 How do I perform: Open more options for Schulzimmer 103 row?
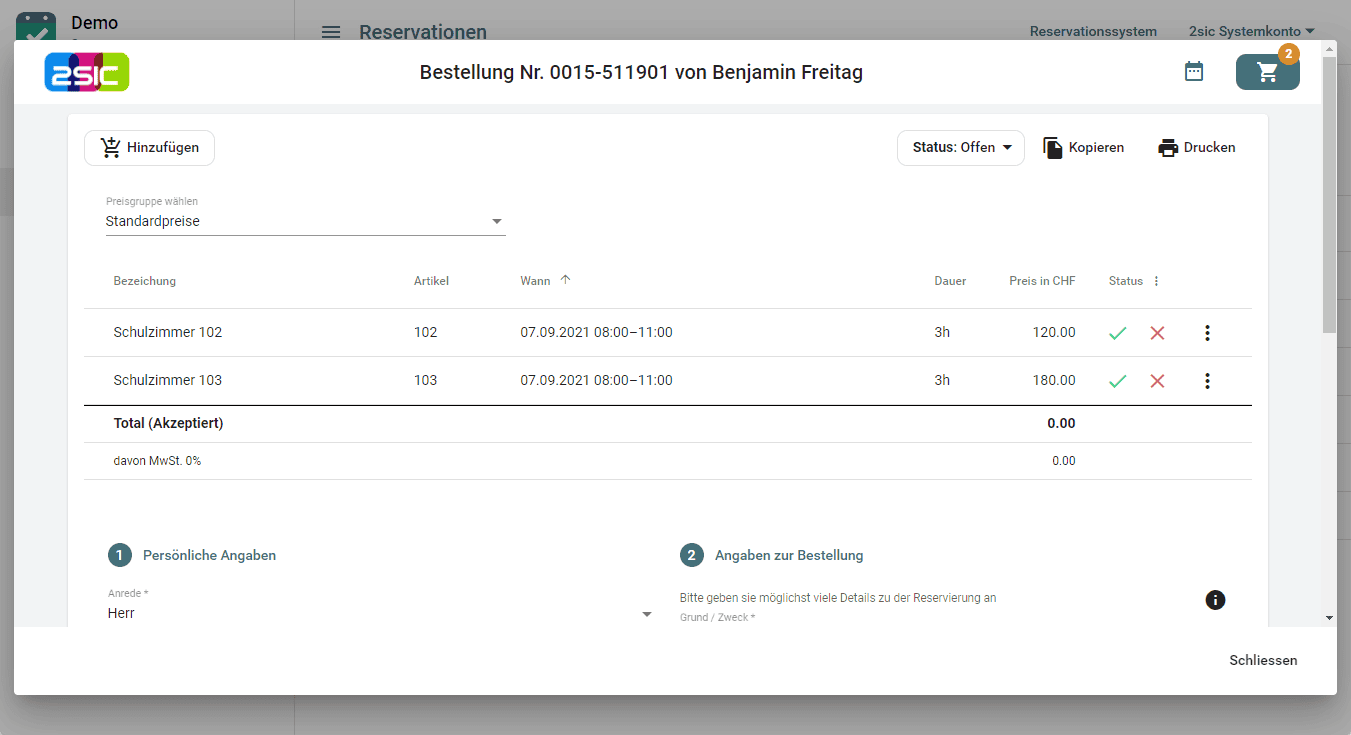(x=1207, y=381)
